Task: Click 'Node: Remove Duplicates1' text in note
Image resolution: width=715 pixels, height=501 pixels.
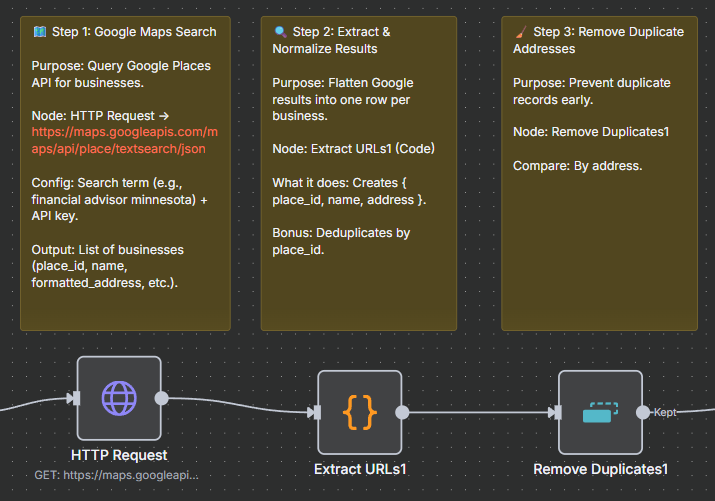Action: click(591, 132)
